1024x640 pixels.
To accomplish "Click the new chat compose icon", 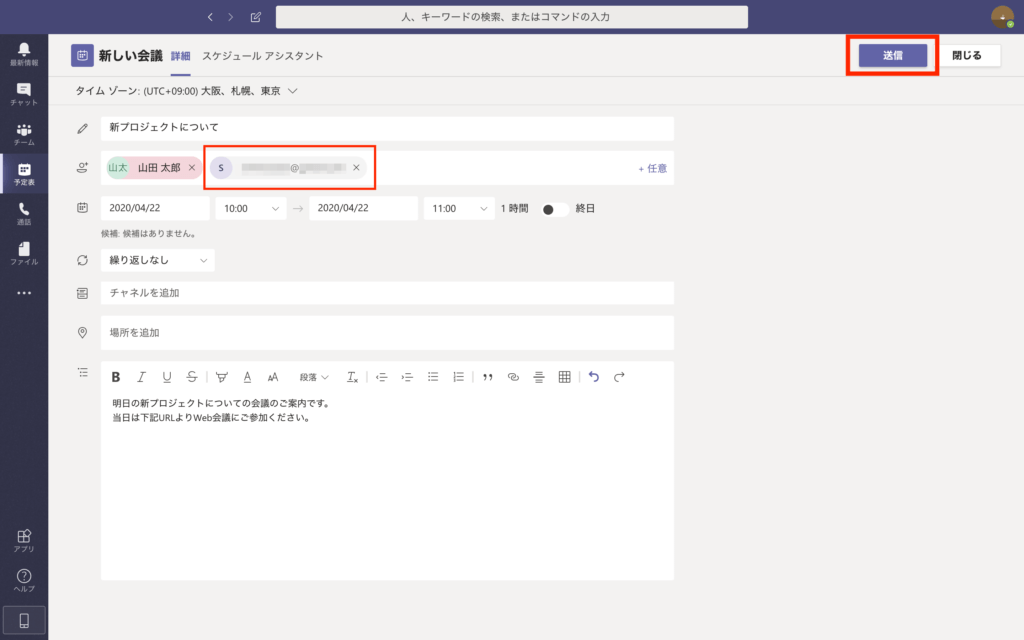I will (256, 17).
